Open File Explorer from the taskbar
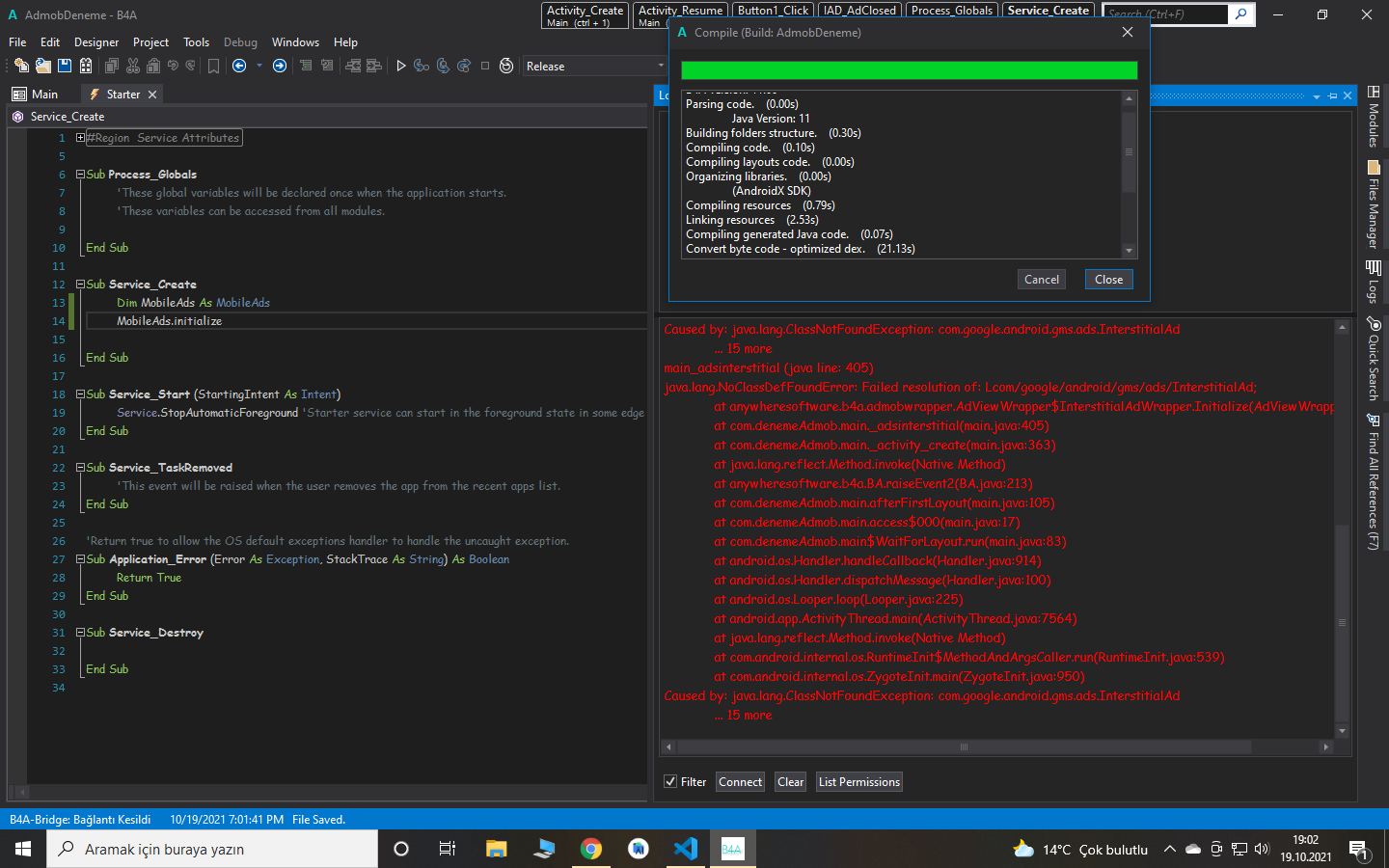The width and height of the screenshot is (1389, 868). pyautogui.click(x=496, y=849)
